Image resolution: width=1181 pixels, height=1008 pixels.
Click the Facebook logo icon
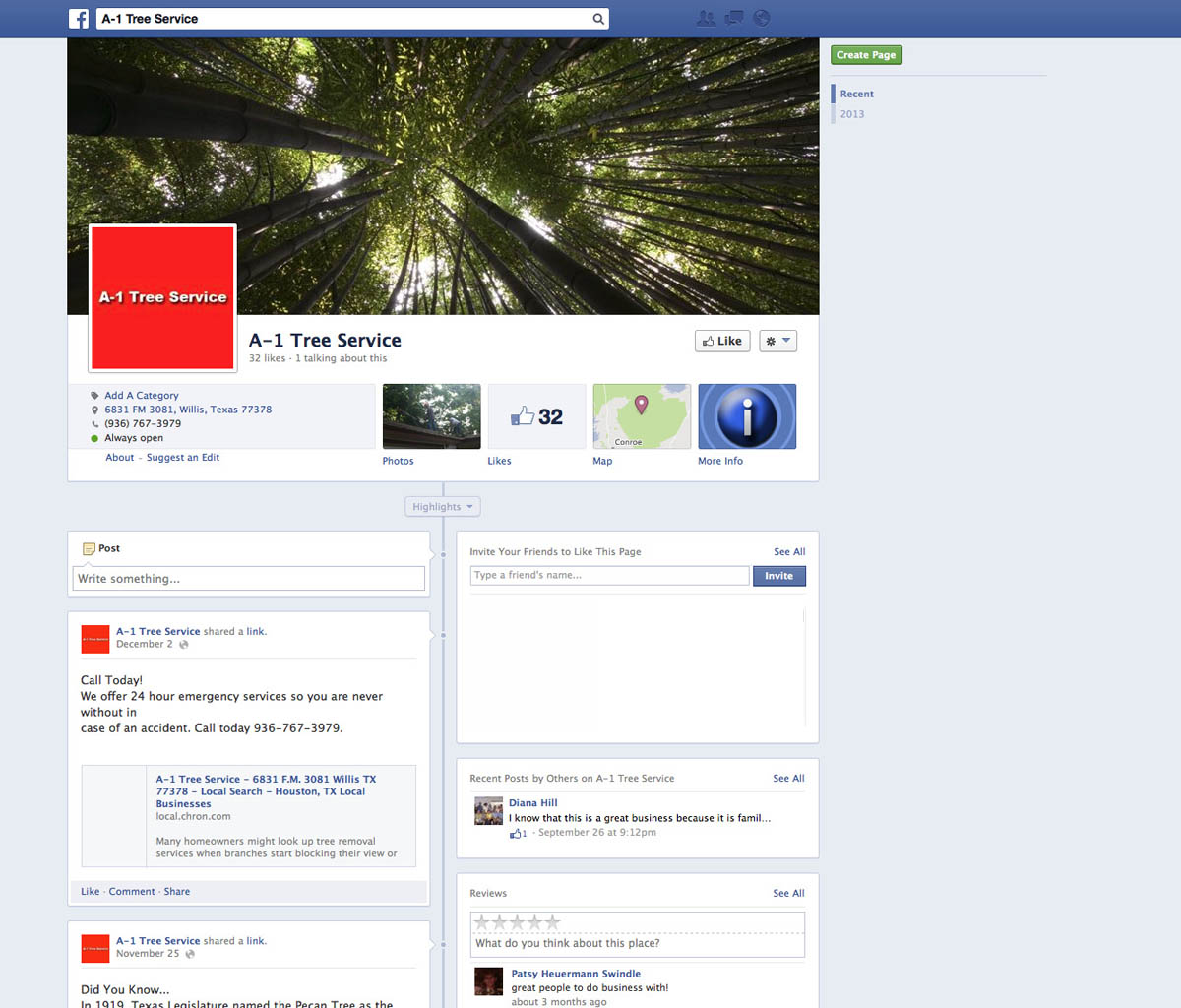(79, 19)
